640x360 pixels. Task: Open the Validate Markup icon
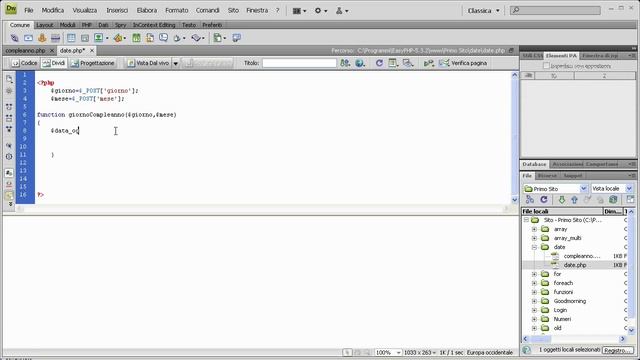(x=429, y=63)
